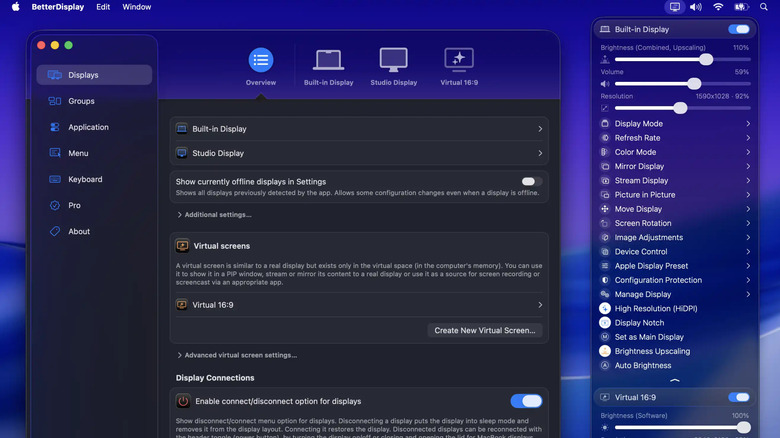Expand the Virtual 16:9 row chevron
Image resolution: width=780 pixels, height=438 pixels.
coord(540,305)
